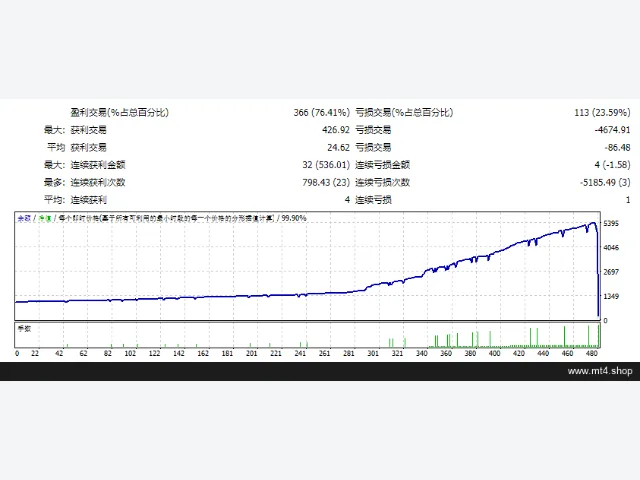Viewport: 640px width, 480px height.
Task: Click the 连续获利金额 label
Action: (x=98, y=165)
